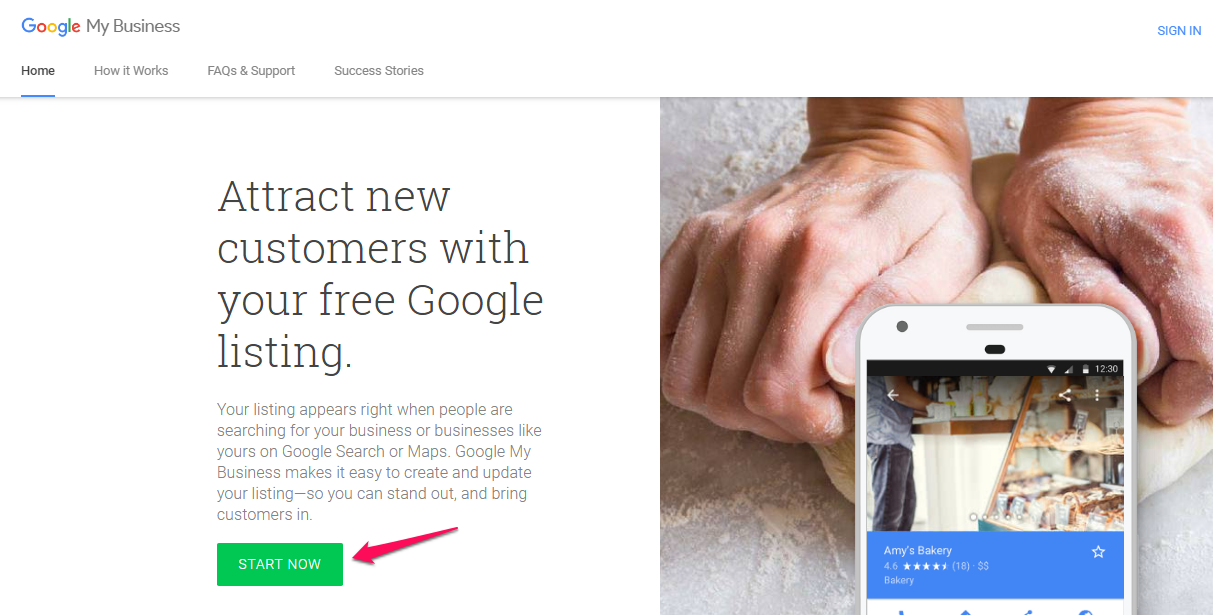Tap the back arrow in phone mockup
This screenshot has width=1213, height=615.
click(893, 395)
